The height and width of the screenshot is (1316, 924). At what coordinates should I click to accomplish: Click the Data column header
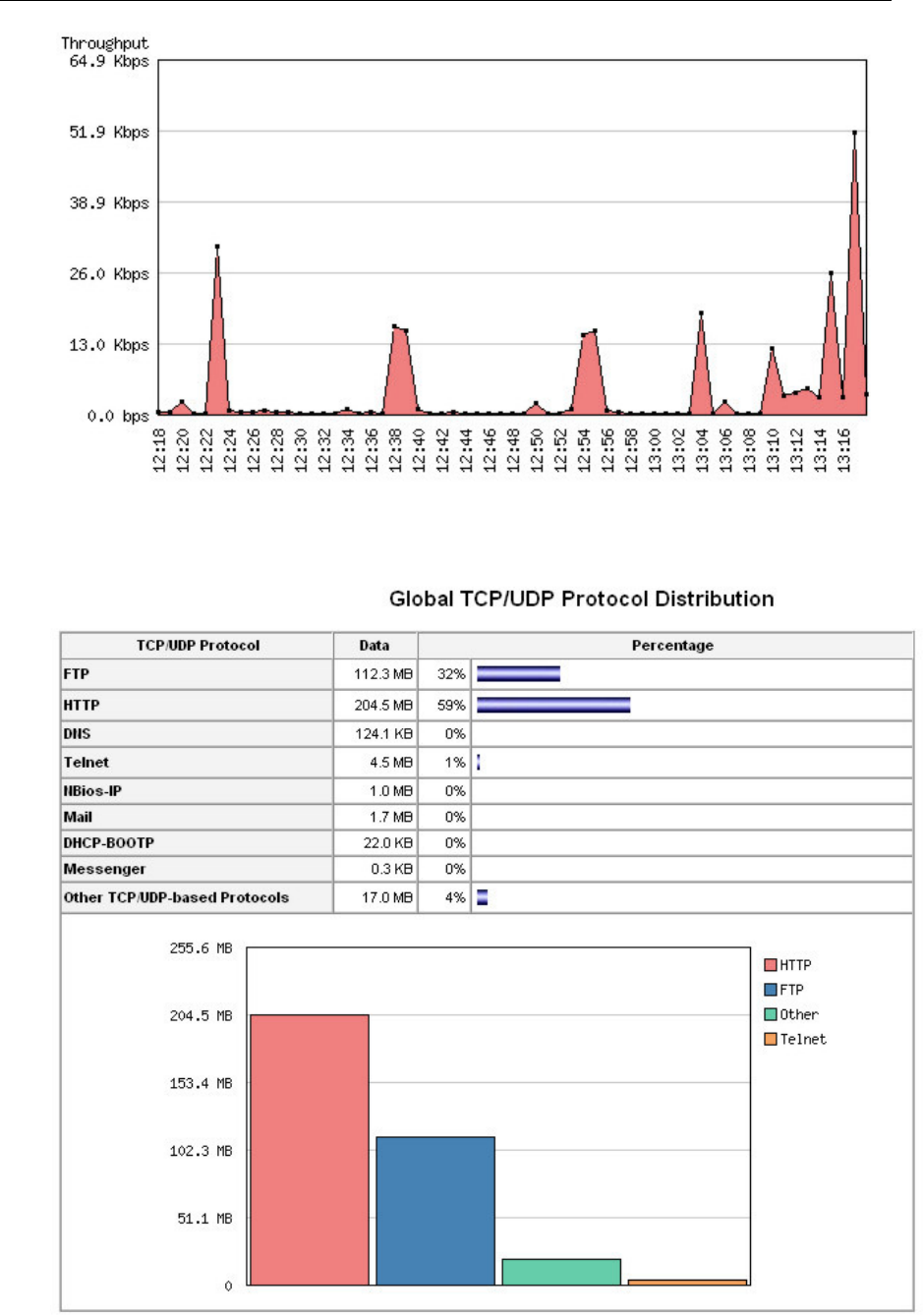point(375,646)
